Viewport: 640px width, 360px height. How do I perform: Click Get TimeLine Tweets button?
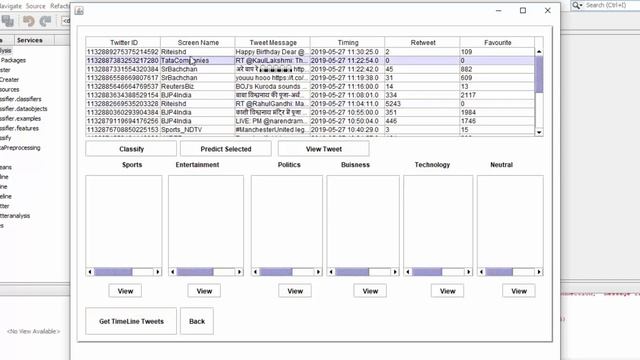click(x=131, y=321)
